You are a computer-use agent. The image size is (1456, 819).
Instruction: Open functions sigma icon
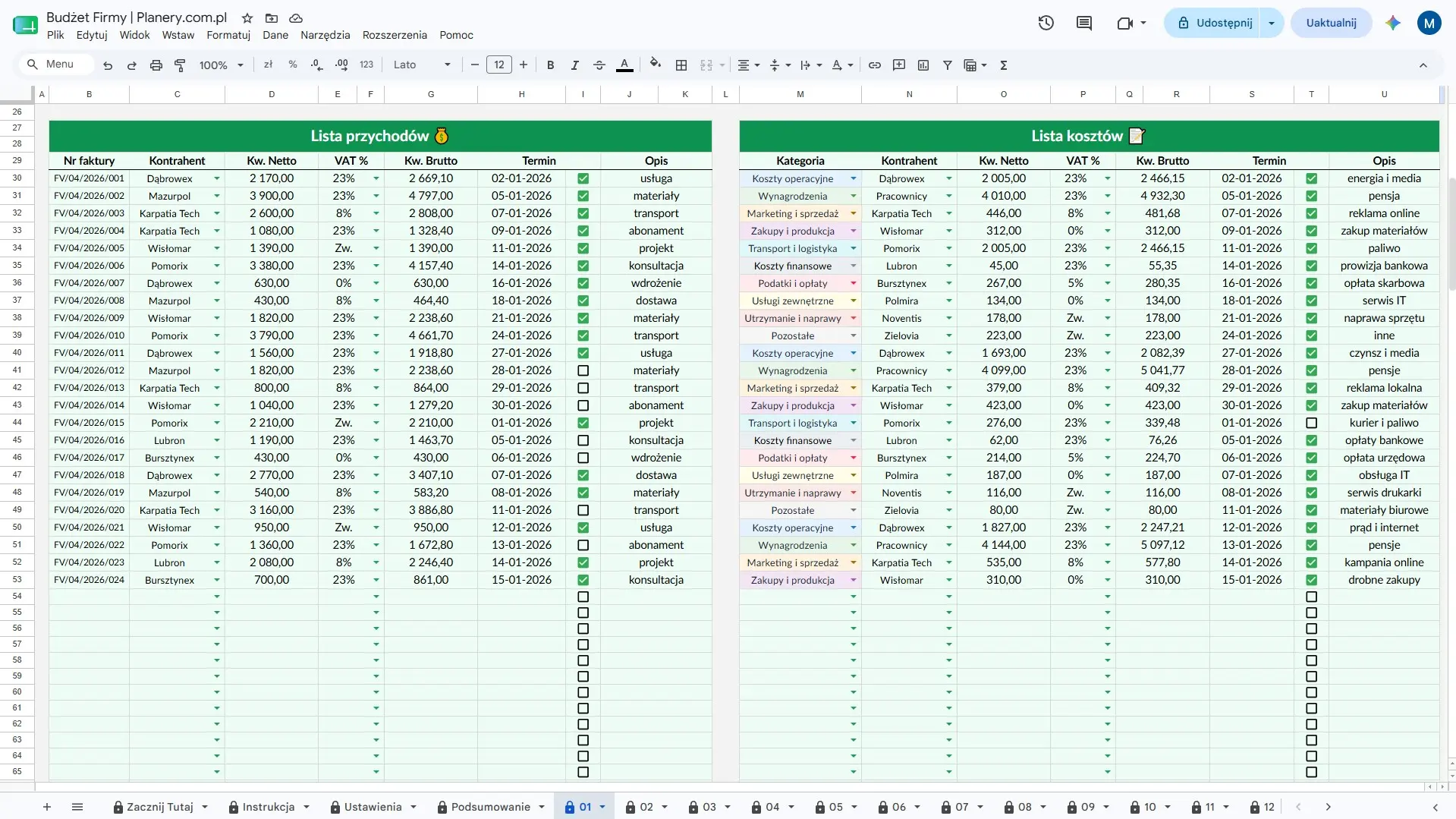click(1004, 65)
